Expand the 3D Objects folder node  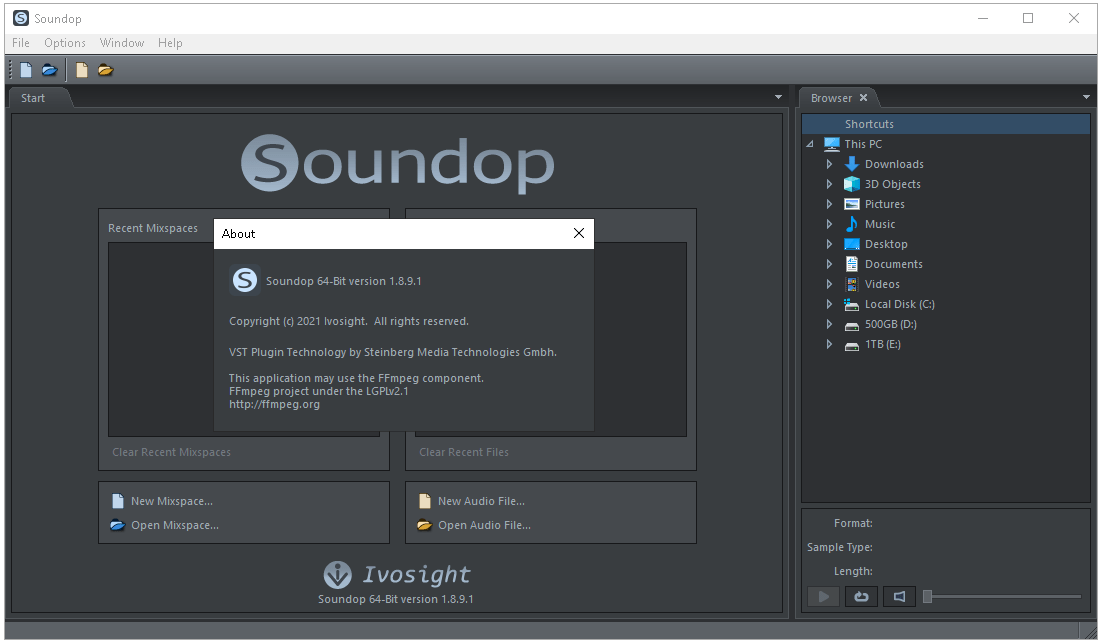coord(829,184)
